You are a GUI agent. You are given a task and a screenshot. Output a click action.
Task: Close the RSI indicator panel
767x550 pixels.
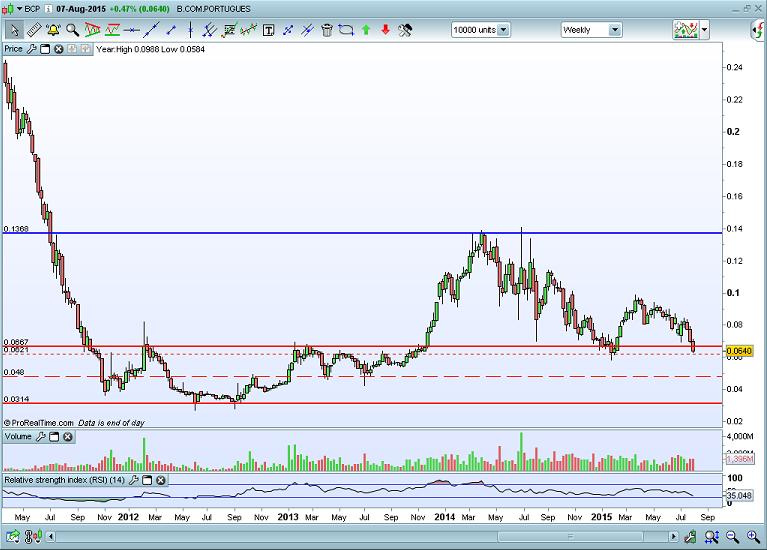(x=160, y=480)
